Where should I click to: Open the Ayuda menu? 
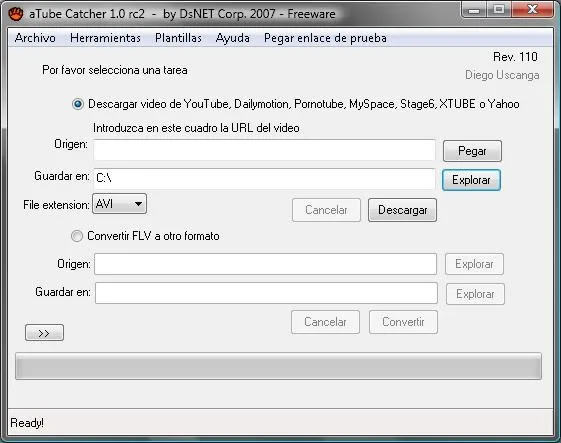pos(233,38)
